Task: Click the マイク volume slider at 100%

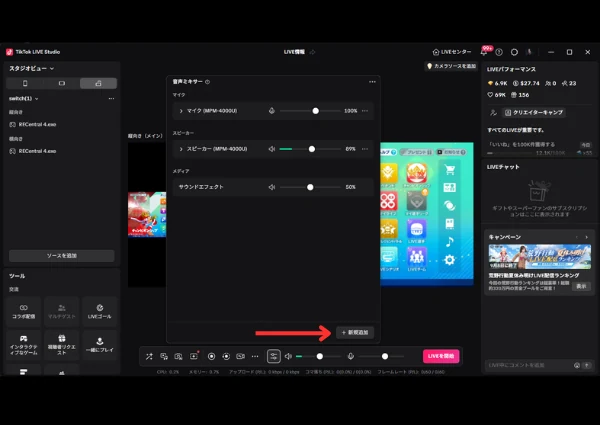Action: [310, 111]
